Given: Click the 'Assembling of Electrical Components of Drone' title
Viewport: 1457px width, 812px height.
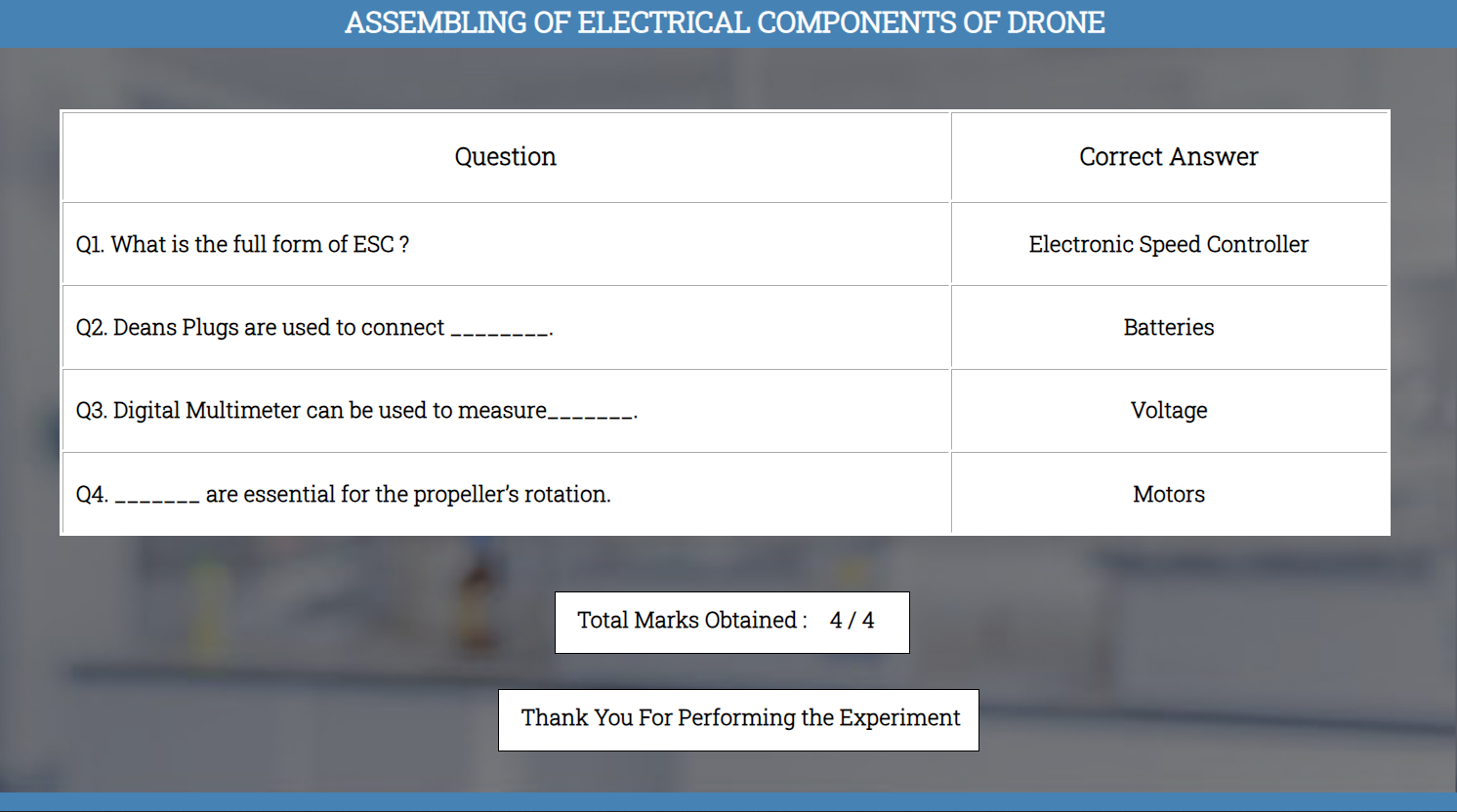Looking at the screenshot, I should click(725, 22).
